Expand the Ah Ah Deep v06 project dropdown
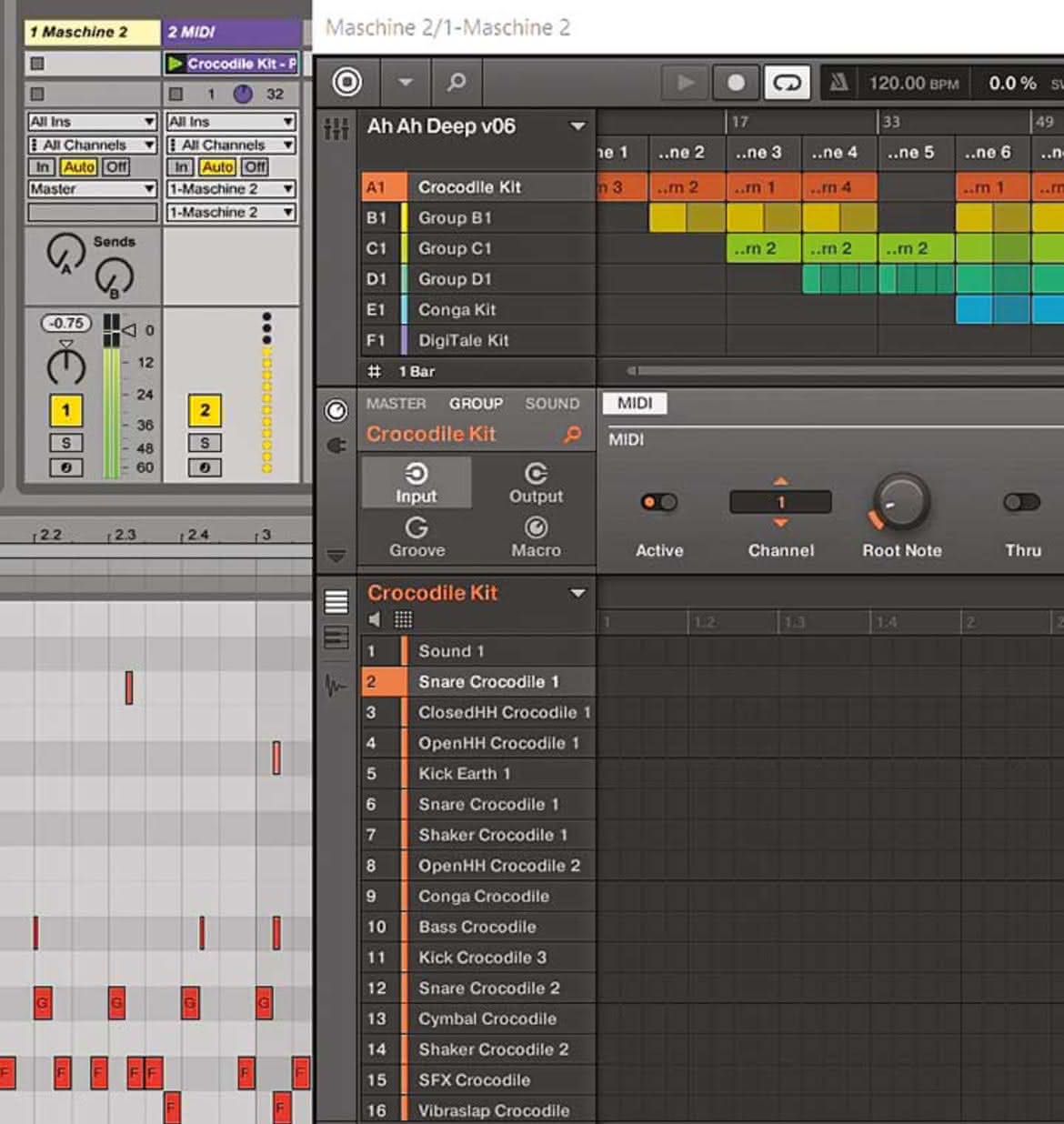The image size is (1064, 1124). coord(577,126)
